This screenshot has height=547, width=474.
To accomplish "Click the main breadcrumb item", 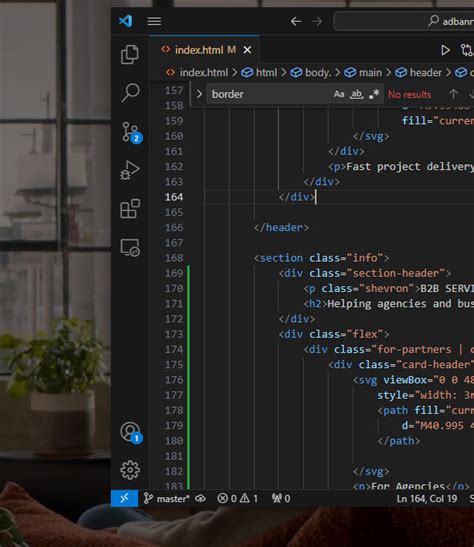I will point(370,73).
